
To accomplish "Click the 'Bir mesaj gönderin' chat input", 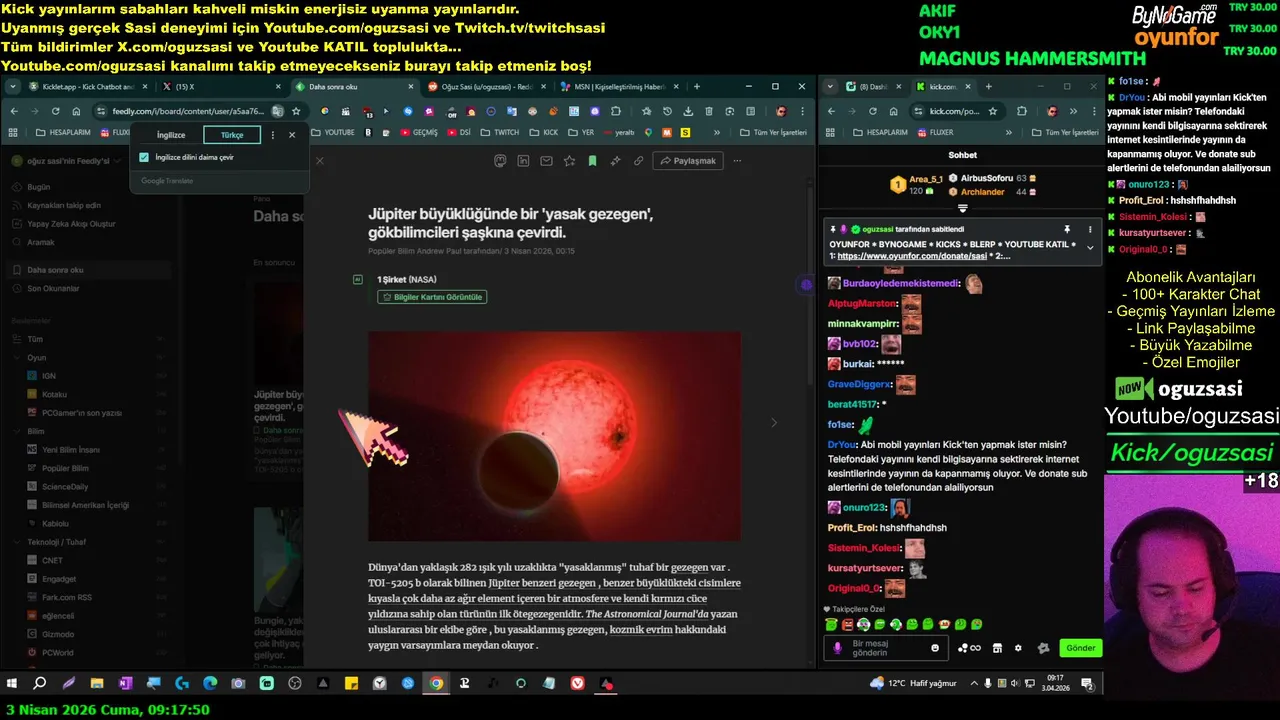I will [x=885, y=648].
